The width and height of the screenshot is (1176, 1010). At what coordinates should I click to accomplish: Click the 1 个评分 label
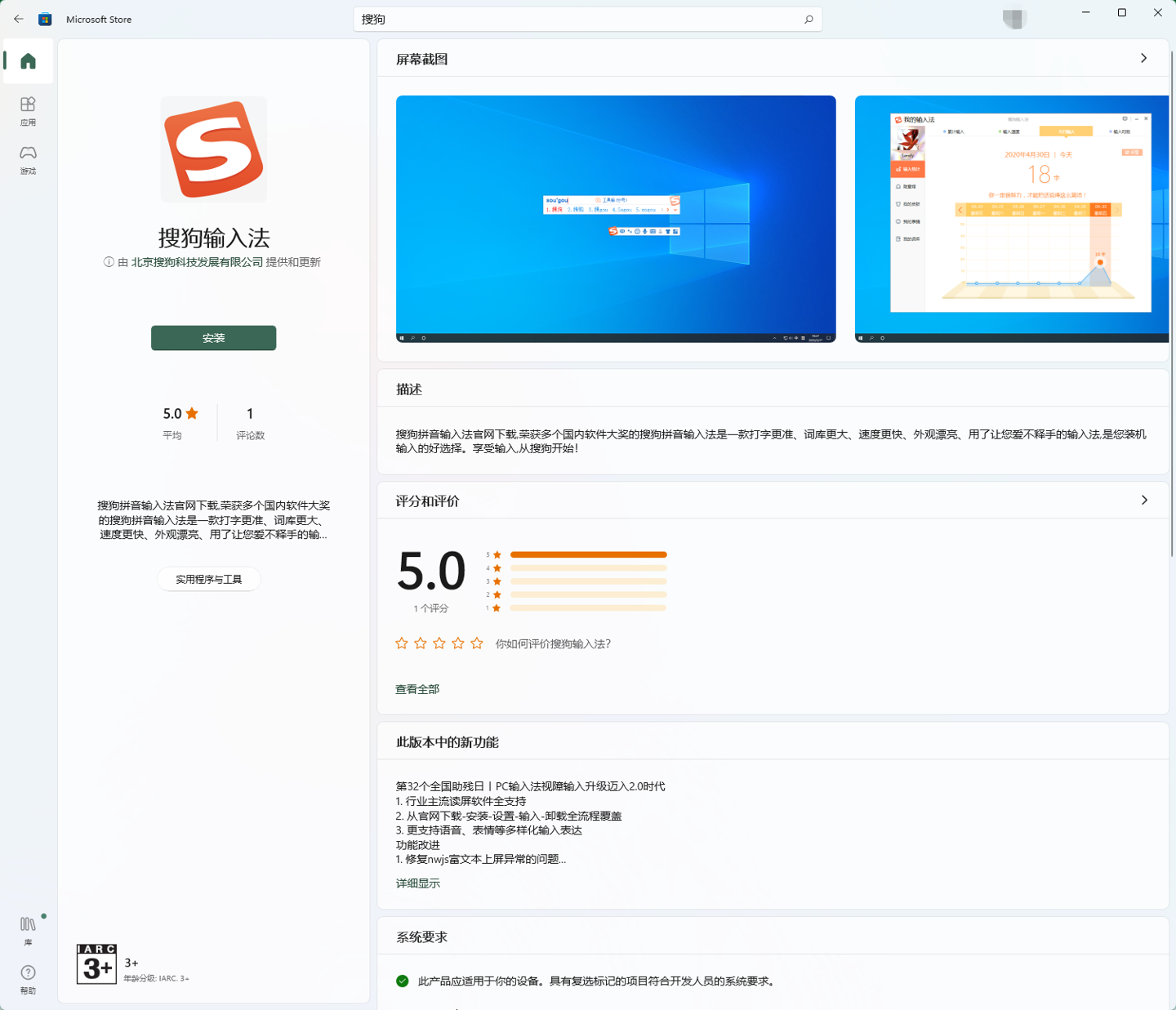431,609
